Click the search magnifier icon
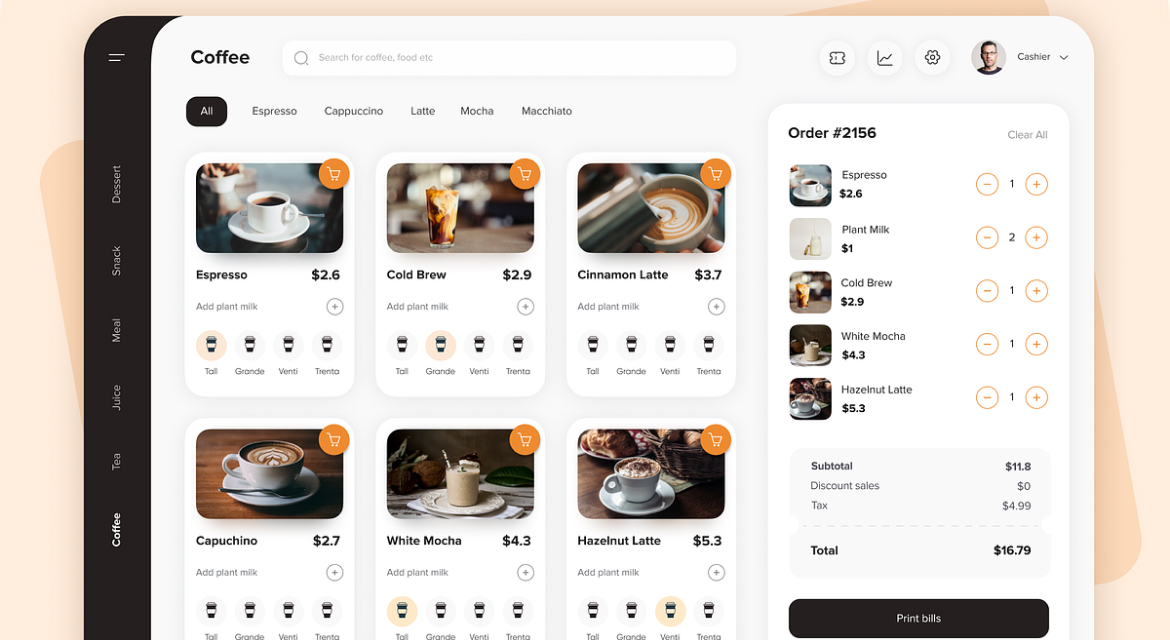1170x640 pixels. [301, 58]
